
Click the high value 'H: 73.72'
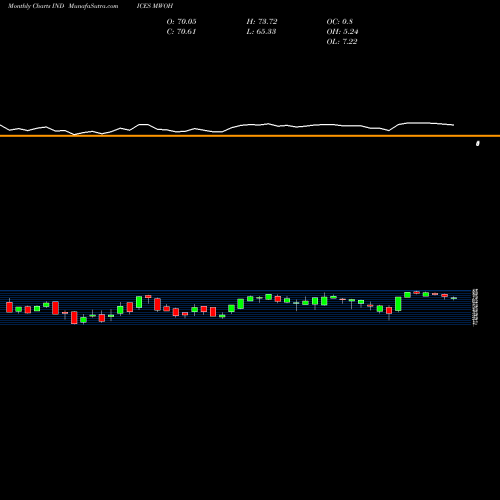[262, 22]
